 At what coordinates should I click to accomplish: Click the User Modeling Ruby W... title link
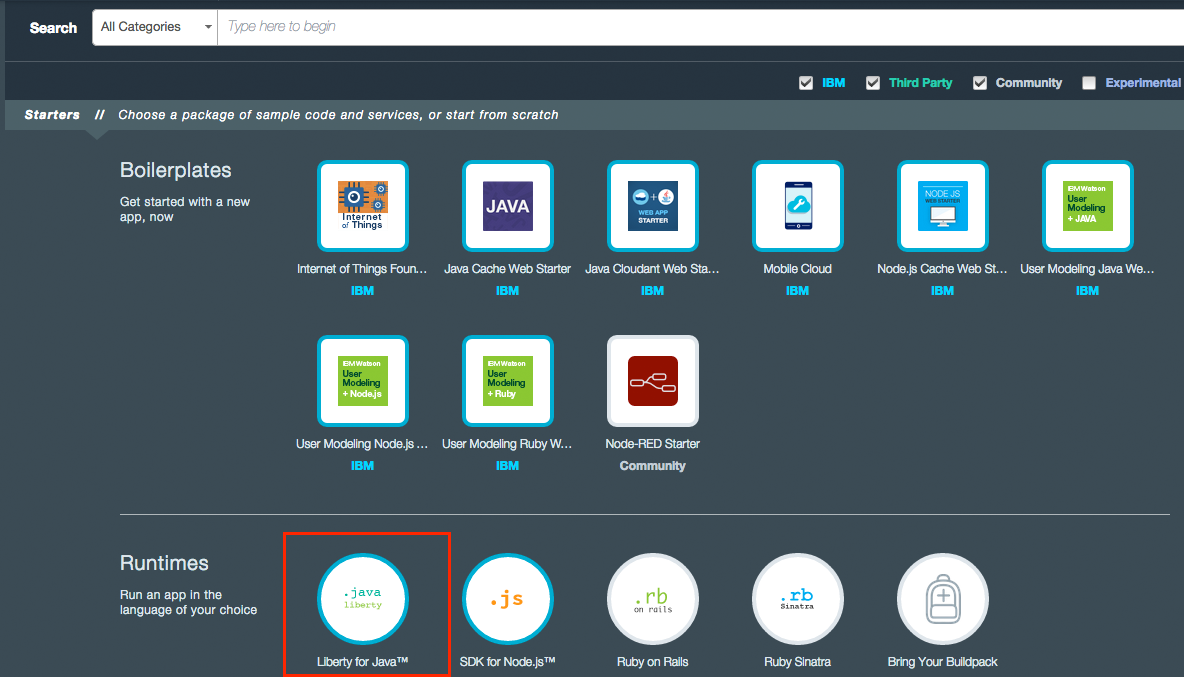507,444
